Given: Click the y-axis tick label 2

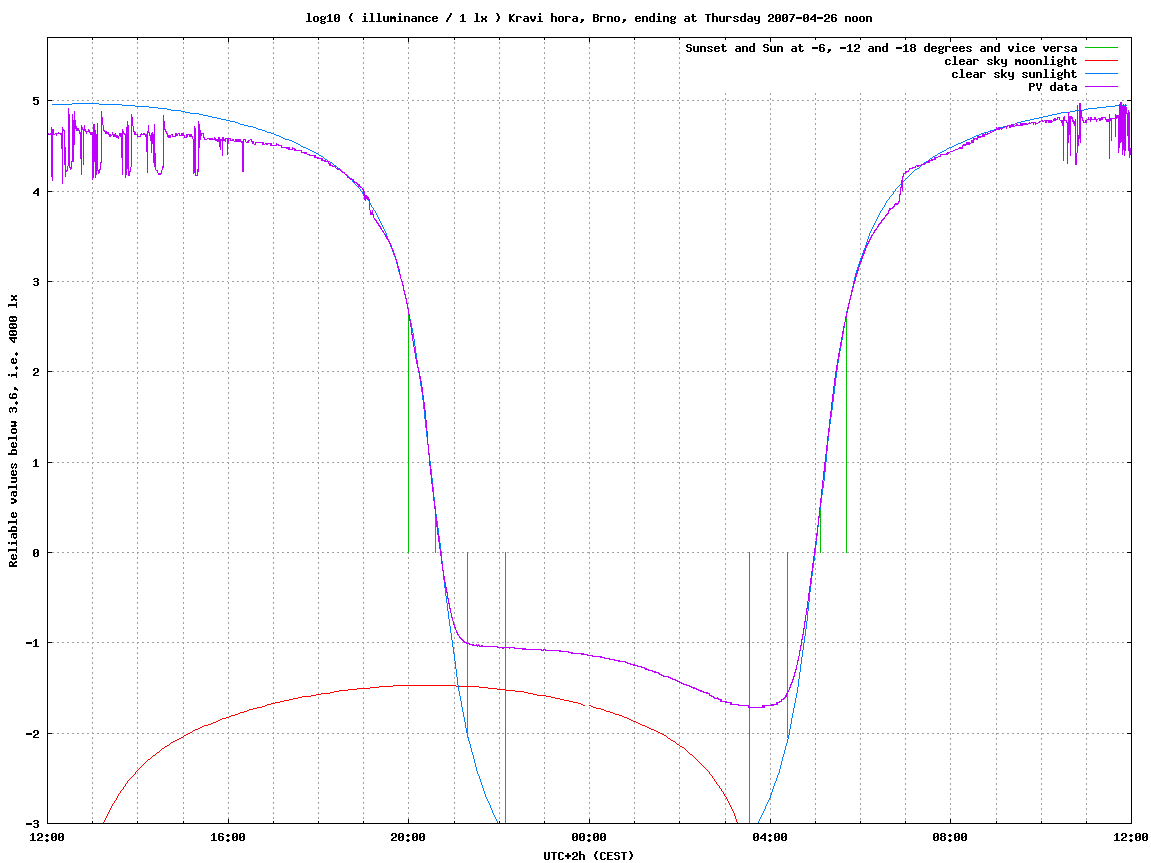Looking at the screenshot, I should (x=36, y=372).
